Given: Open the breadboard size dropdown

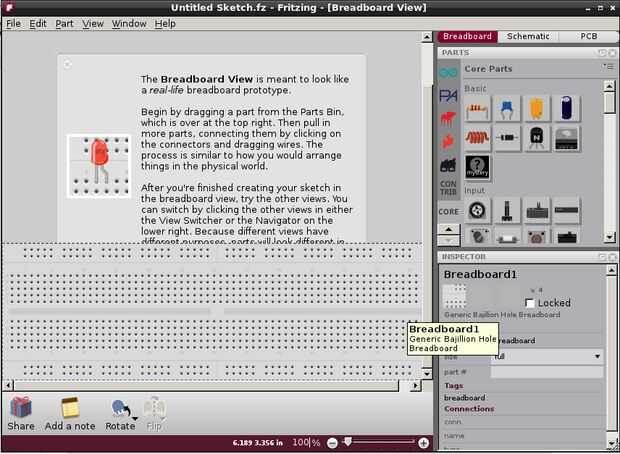Looking at the screenshot, I should [x=547, y=357].
